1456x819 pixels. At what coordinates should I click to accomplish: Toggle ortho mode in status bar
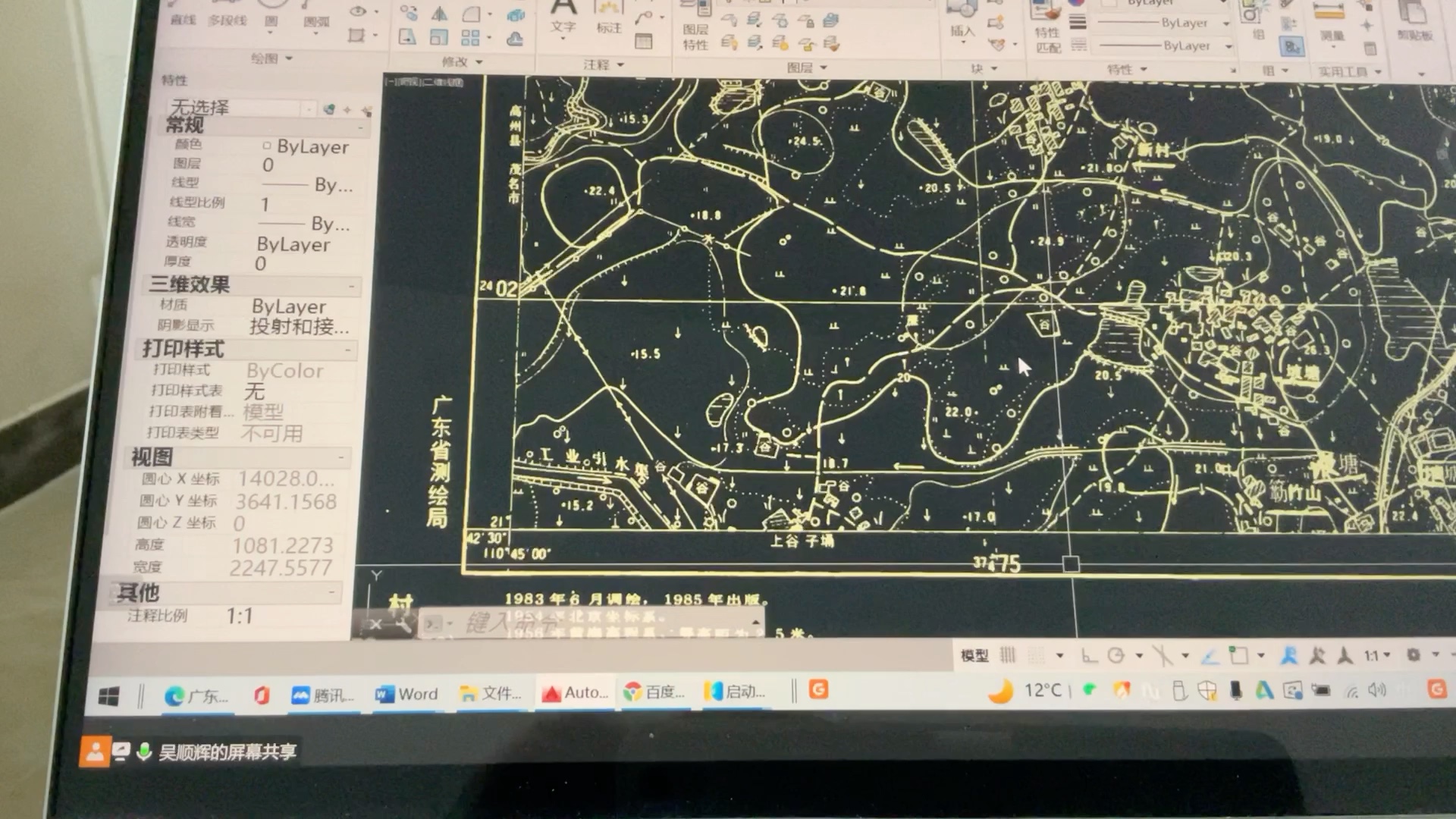1088,655
